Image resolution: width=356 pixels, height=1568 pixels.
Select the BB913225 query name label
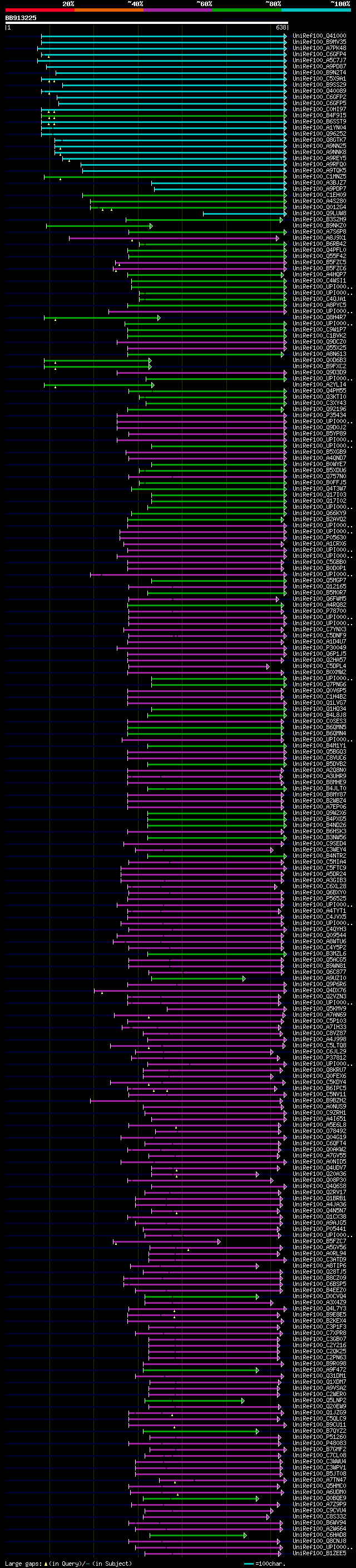click(21, 18)
